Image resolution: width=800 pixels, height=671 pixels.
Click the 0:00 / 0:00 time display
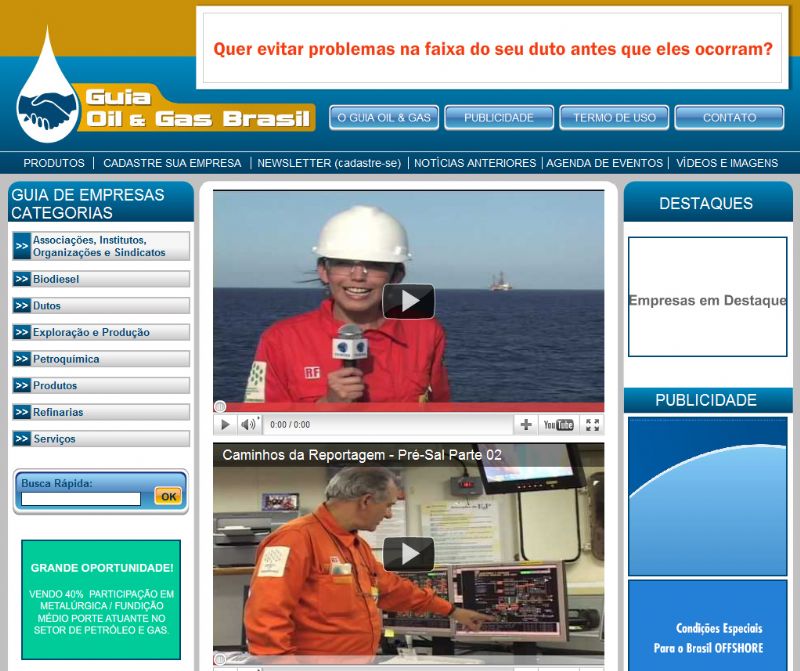[290, 425]
